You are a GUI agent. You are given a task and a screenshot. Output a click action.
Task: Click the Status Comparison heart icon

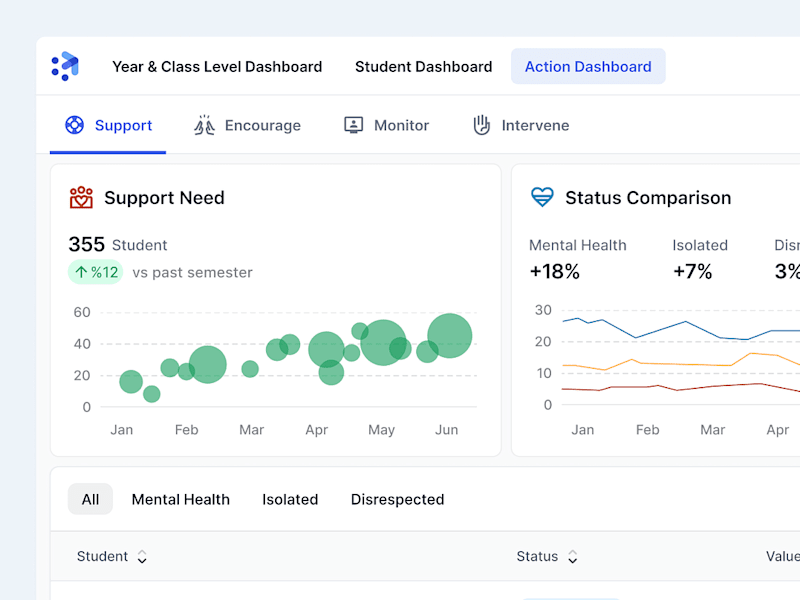click(x=542, y=197)
